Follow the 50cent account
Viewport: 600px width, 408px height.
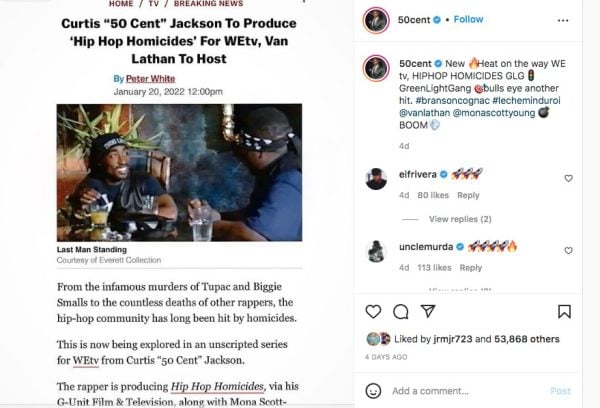[468, 19]
